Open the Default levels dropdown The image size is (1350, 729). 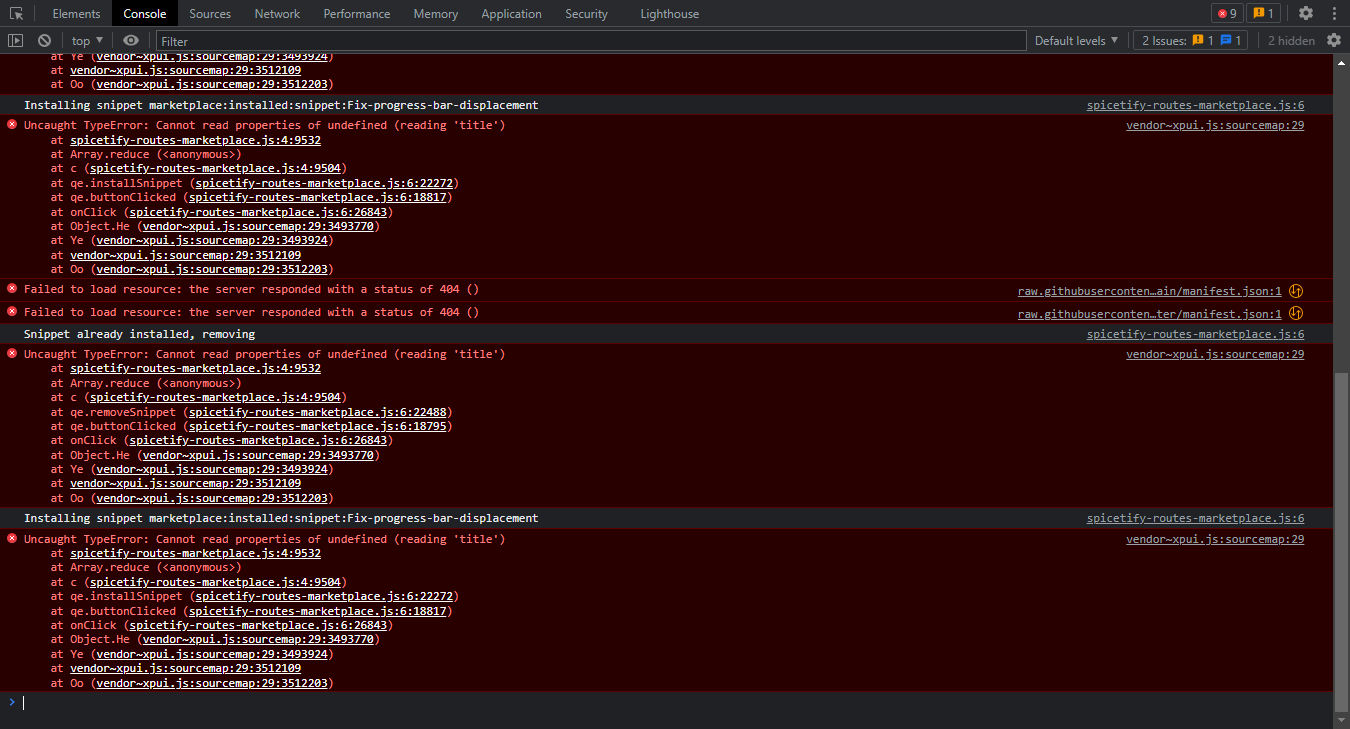pos(1075,40)
